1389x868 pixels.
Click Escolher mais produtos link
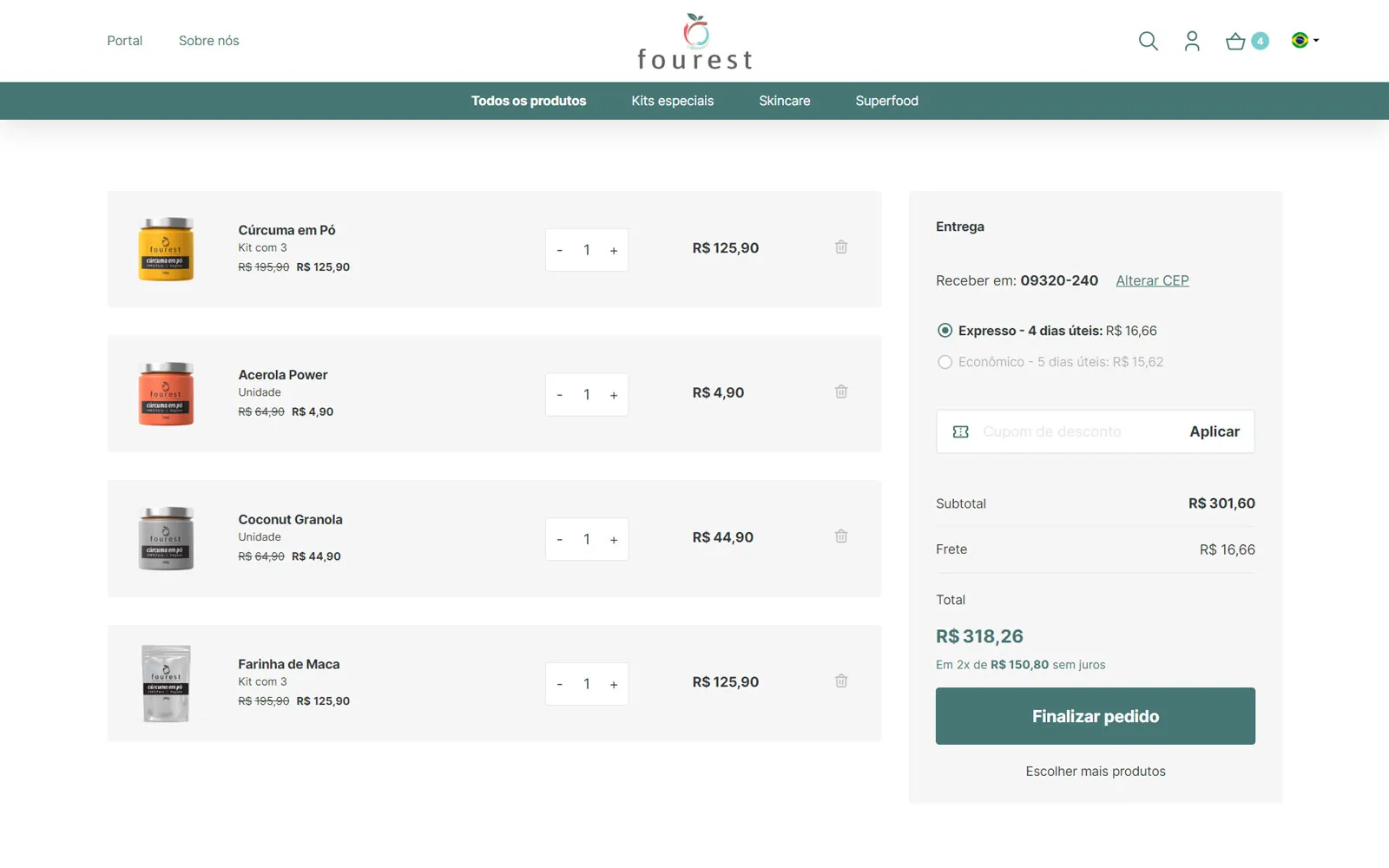click(1096, 771)
